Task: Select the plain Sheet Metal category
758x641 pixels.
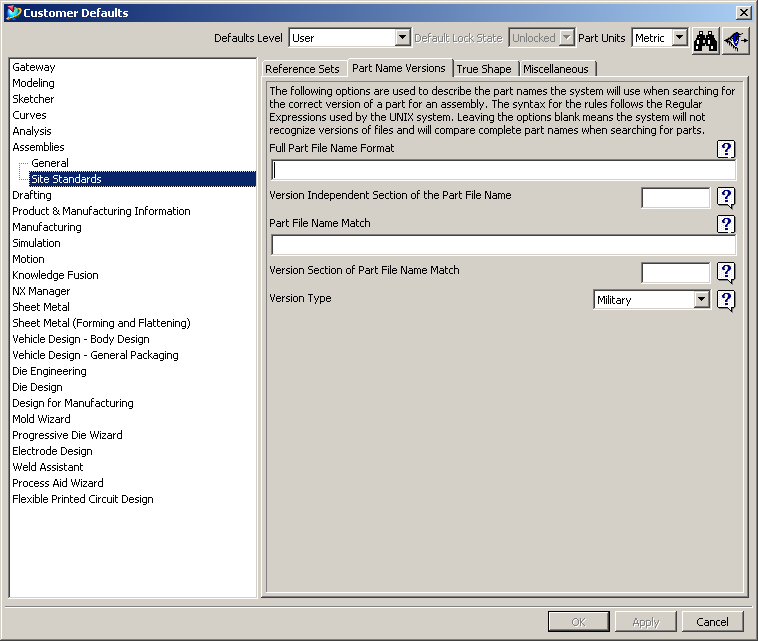Action: 41,306
